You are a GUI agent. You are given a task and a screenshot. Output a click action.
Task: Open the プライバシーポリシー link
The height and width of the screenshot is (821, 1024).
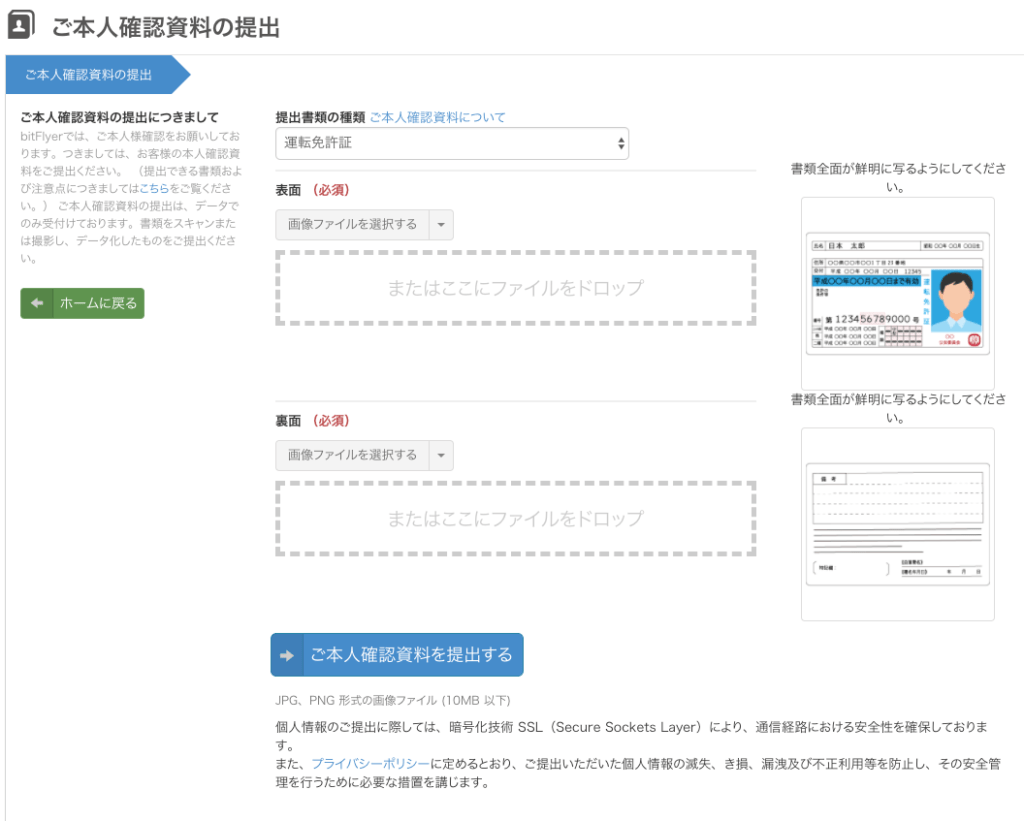pyautogui.click(x=370, y=763)
